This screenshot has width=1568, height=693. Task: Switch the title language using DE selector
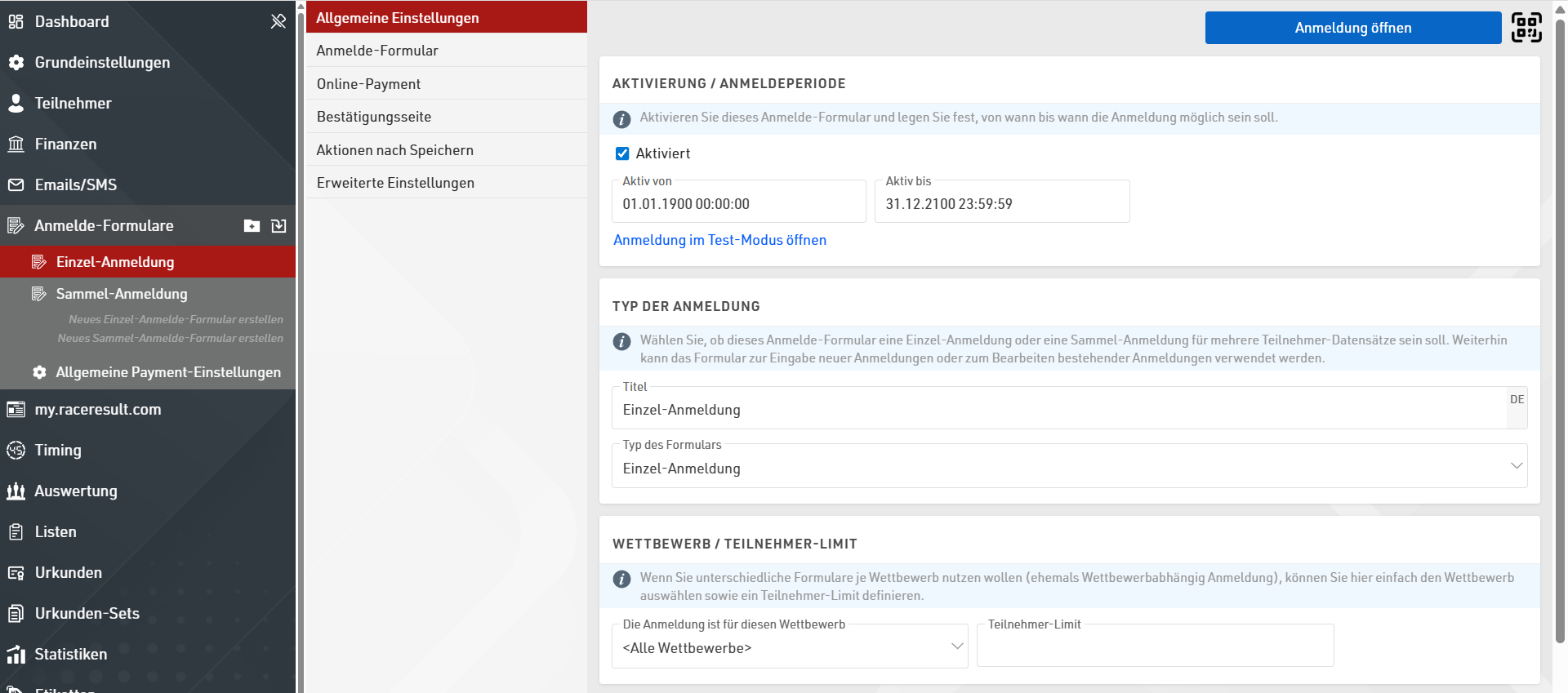(1517, 400)
